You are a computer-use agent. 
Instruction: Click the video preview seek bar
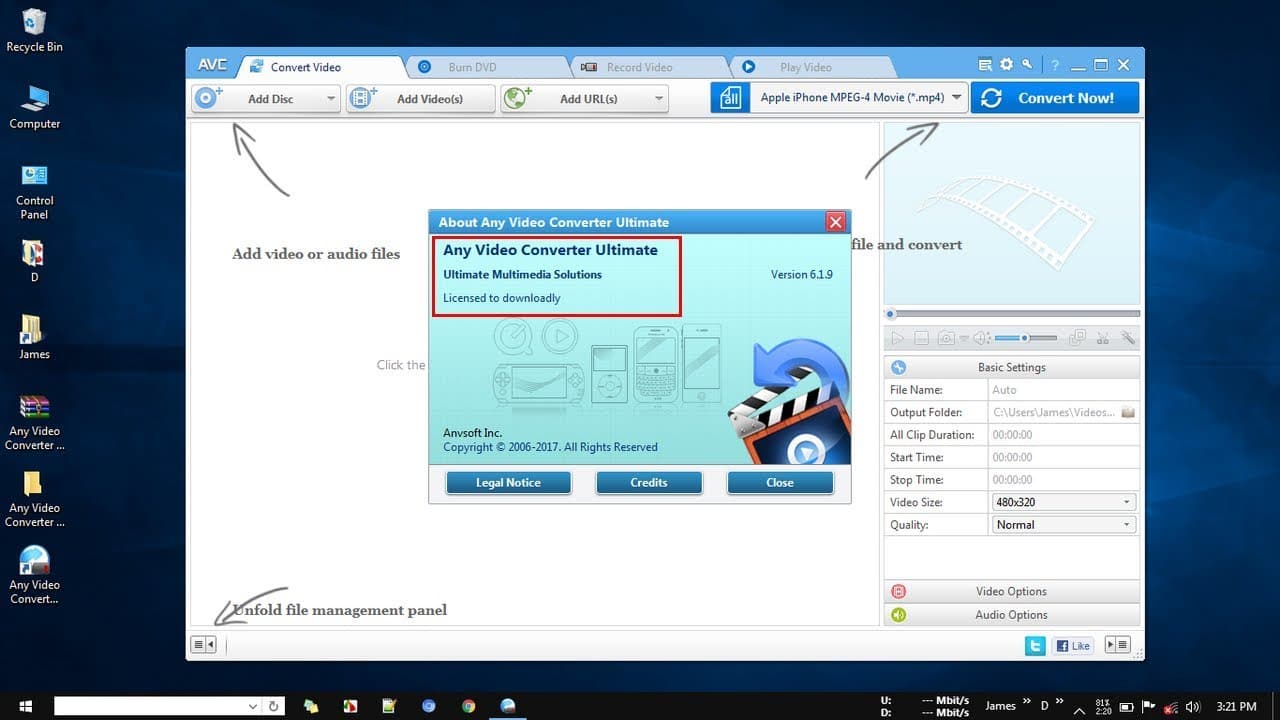point(1011,314)
